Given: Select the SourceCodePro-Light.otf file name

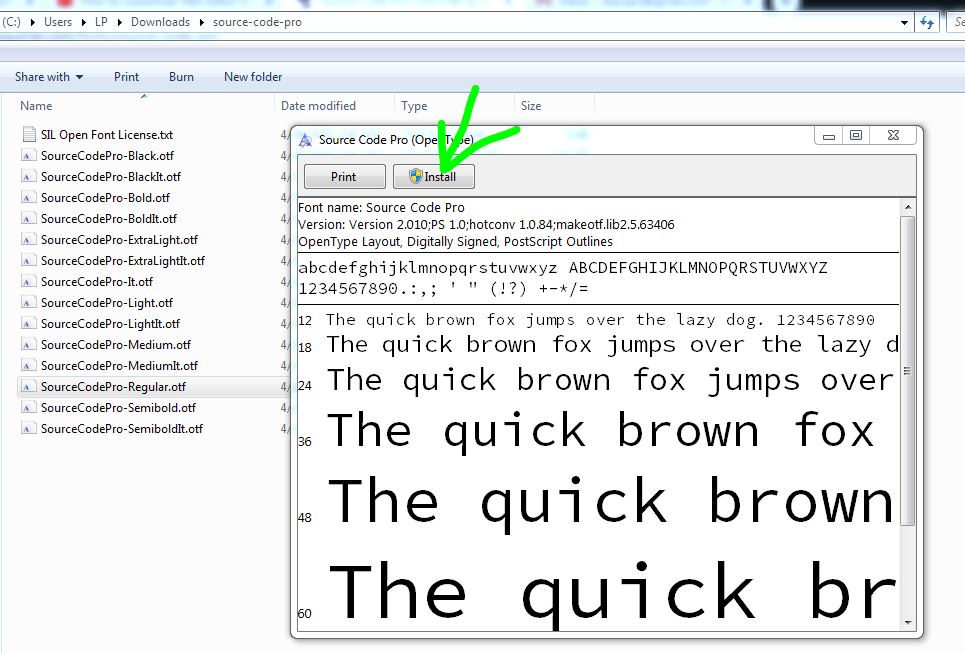Looking at the screenshot, I should (106, 303).
